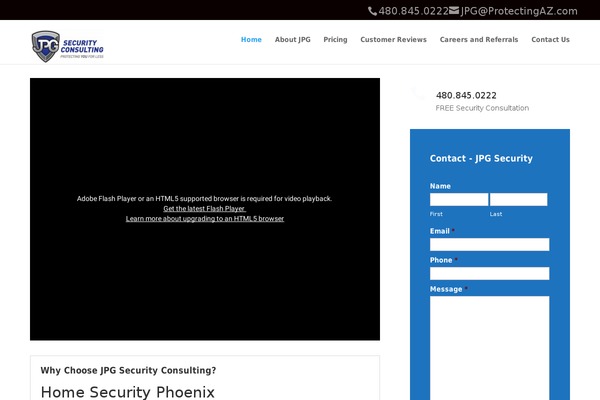Screen dimensions: 600x400
Task: Click the Message field label
Action: [x=446, y=289]
